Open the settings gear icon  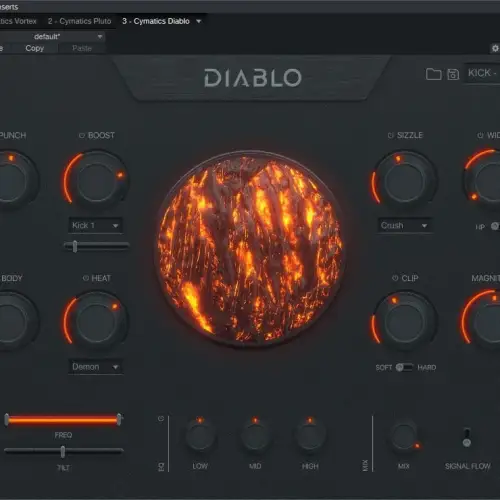(x=495, y=48)
